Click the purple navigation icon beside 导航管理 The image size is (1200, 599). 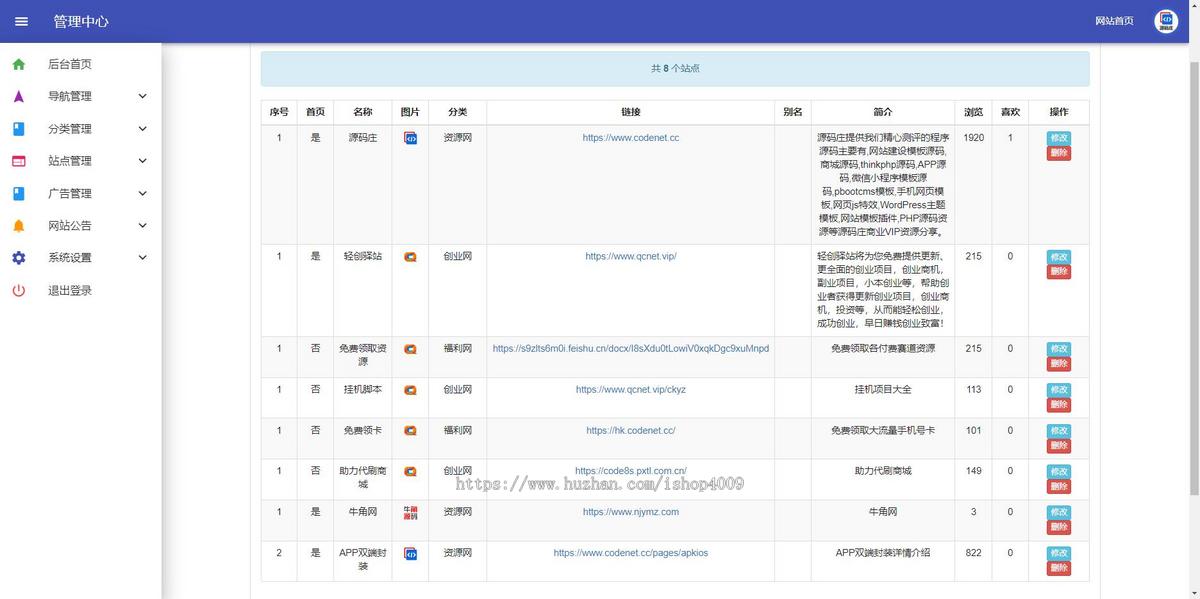[x=18, y=96]
